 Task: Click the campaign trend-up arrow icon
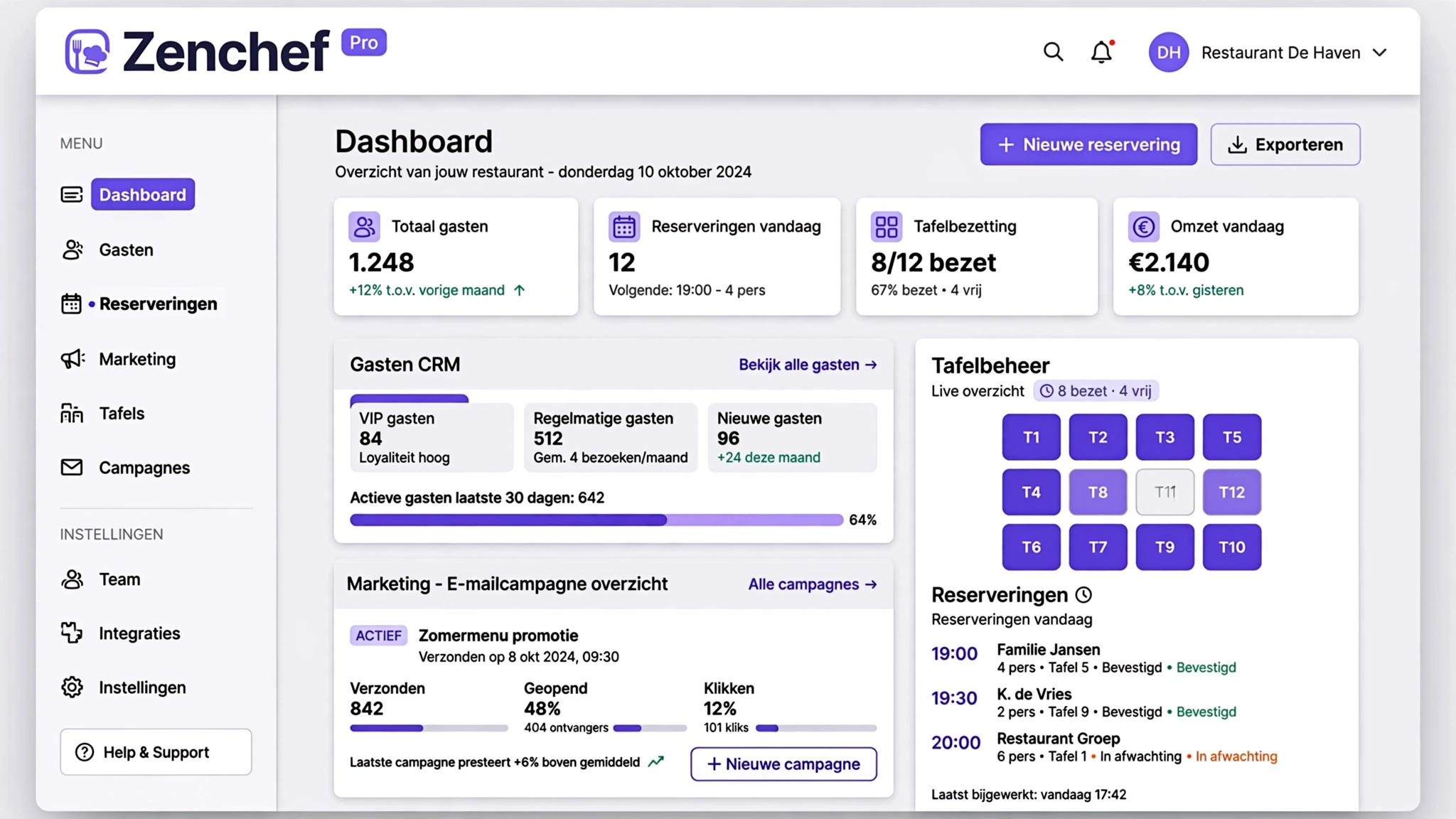[x=655, y=761]
